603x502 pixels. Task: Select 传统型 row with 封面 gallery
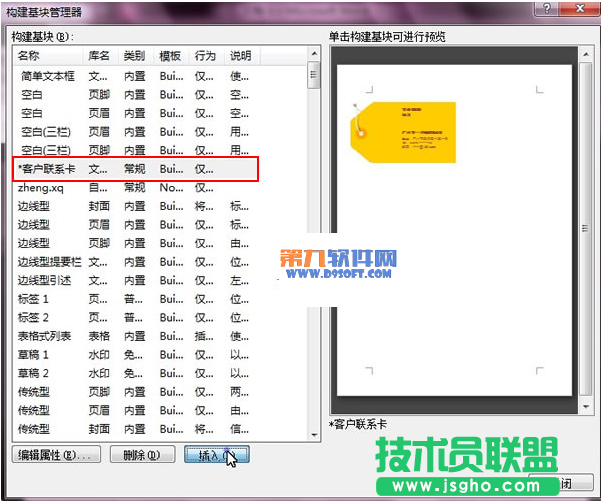point(135,429)
